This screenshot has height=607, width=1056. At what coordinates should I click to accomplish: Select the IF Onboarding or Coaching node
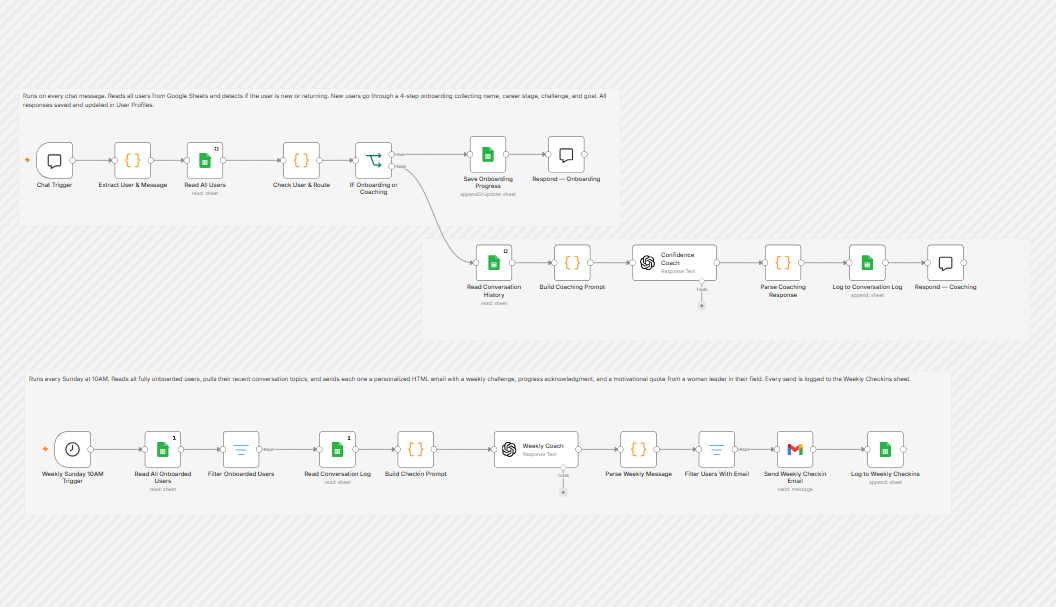[x=373, y=160]
